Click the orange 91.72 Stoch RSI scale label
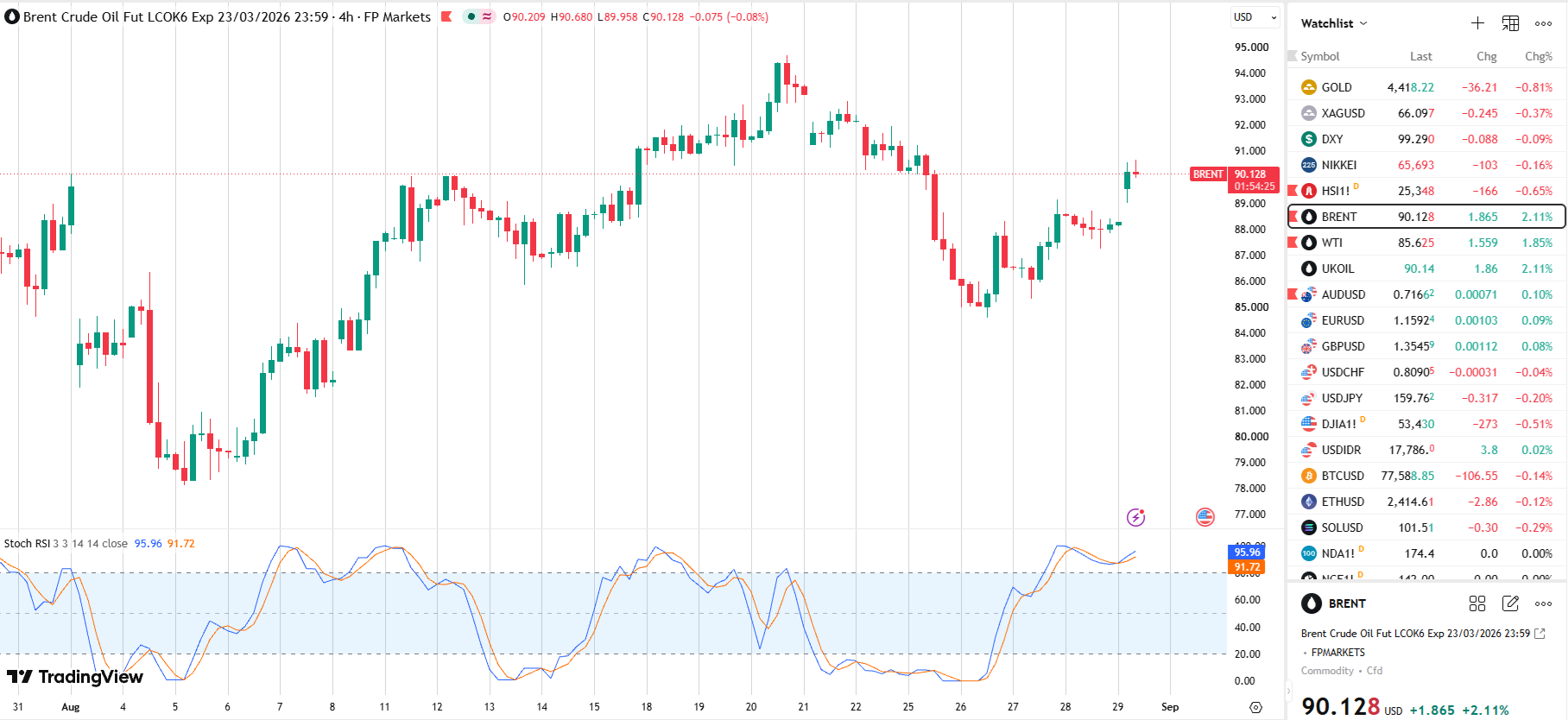The height and width of the screenshot is (720, 1568). 1247,567
